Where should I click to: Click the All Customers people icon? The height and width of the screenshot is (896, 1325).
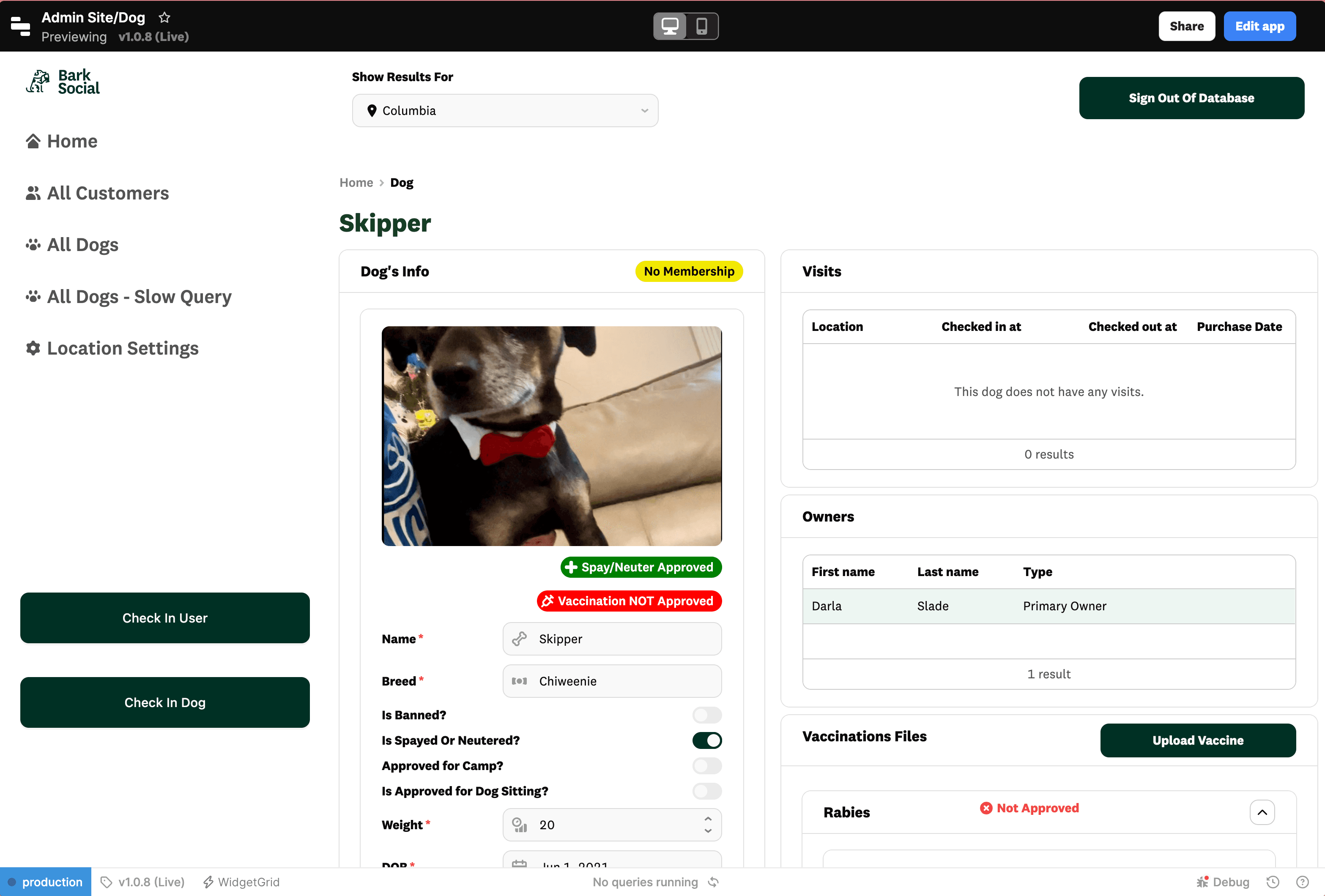(x=33, y=193)
